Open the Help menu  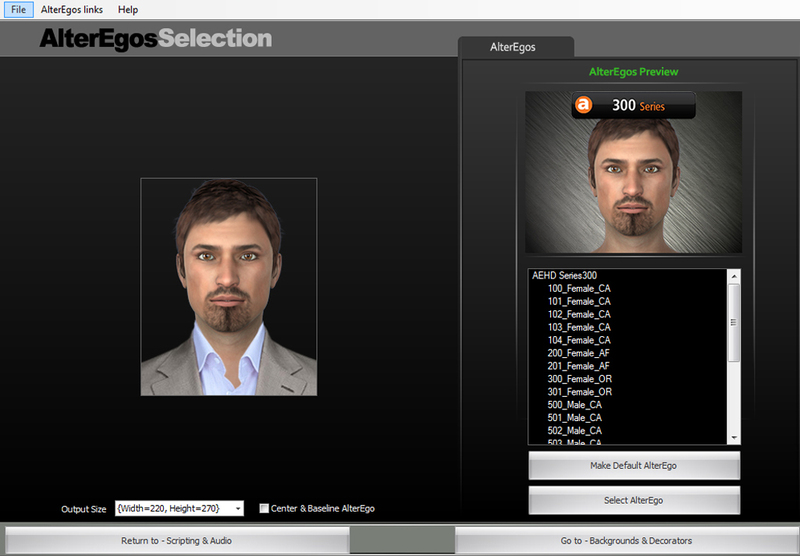(128, 10)
